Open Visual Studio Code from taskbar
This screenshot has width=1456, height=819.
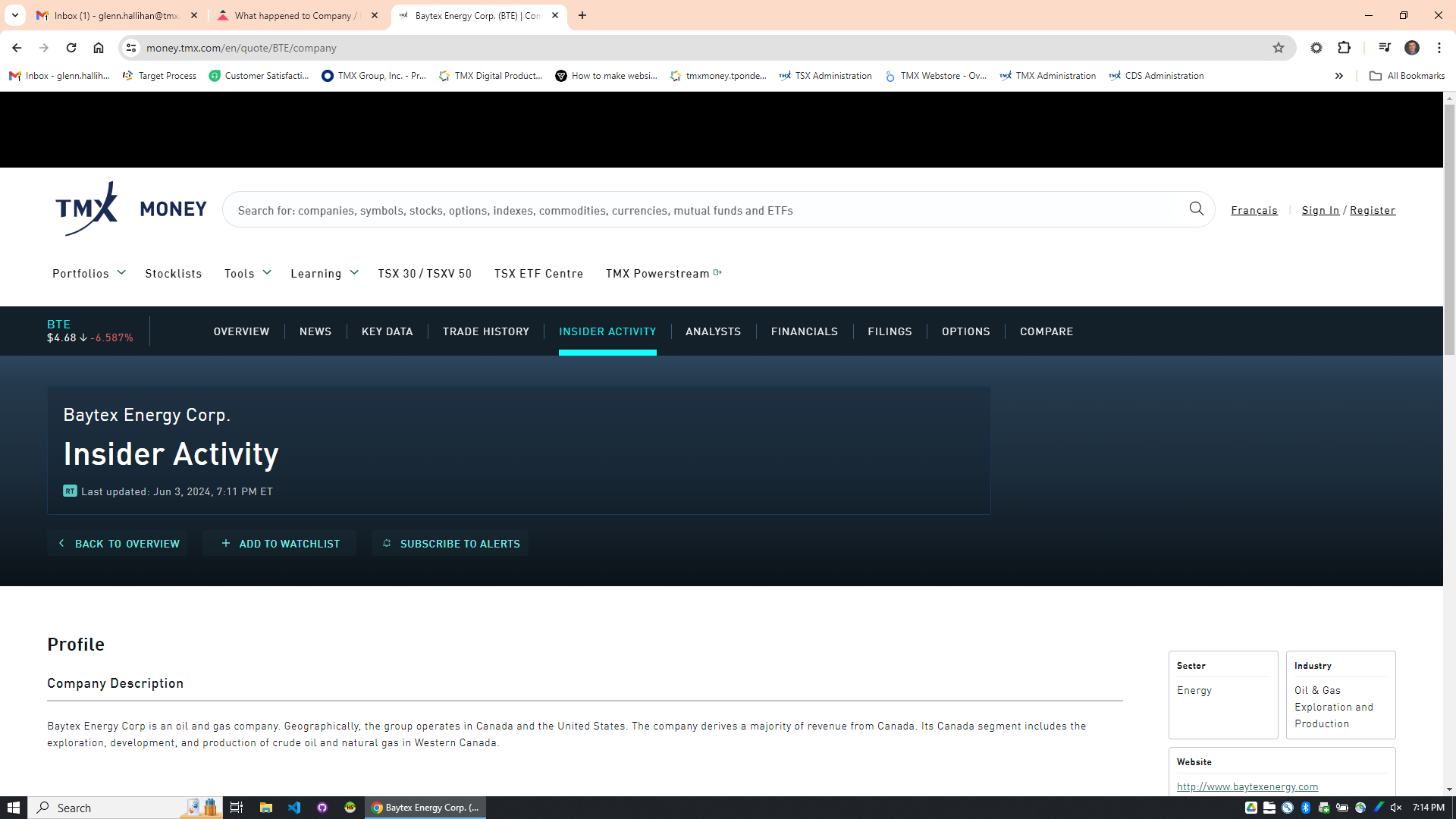coord(294,808)
